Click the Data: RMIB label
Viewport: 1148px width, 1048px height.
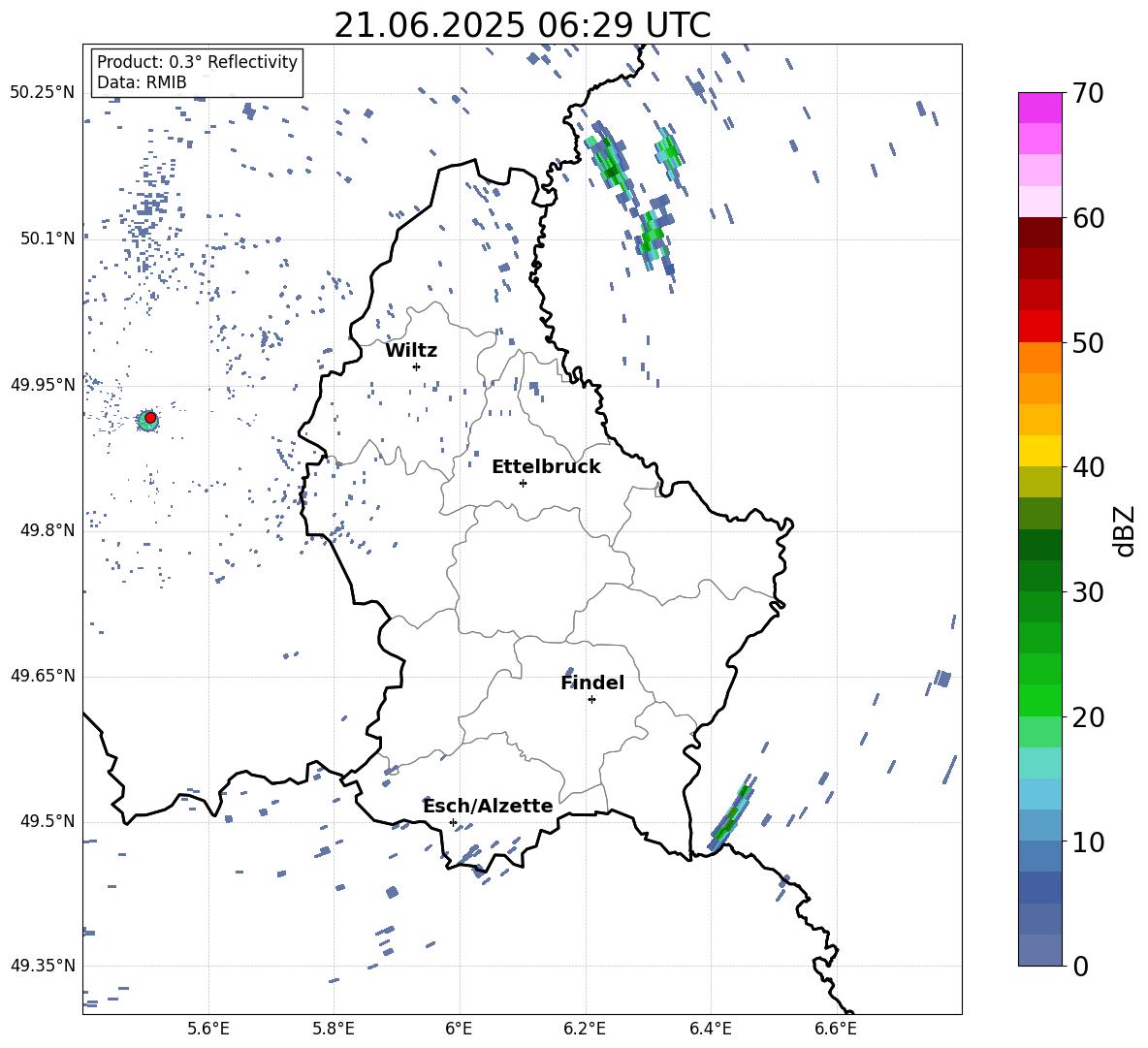[142, 82]
